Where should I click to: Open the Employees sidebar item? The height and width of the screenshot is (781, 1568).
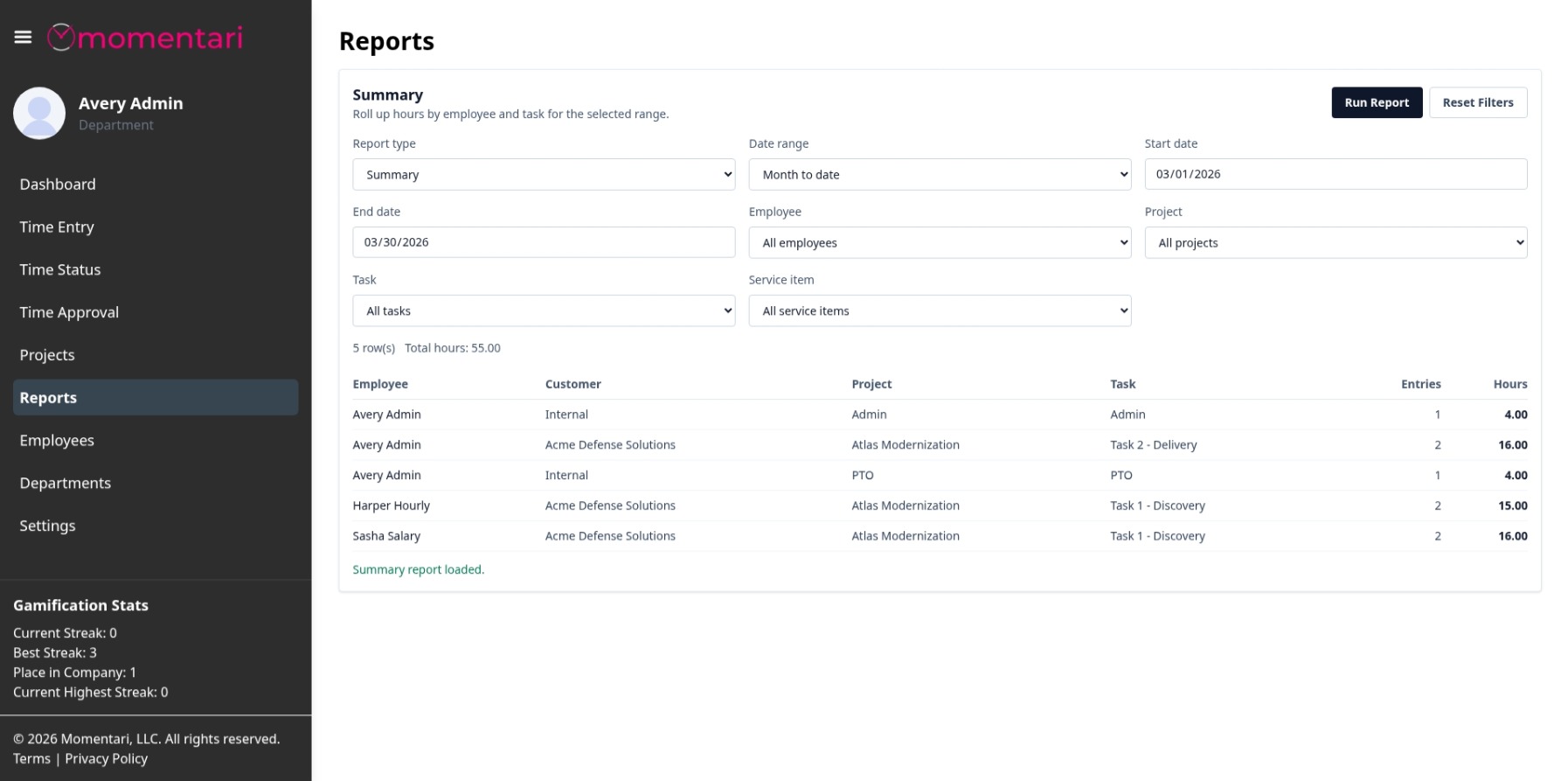click(57, 441)
